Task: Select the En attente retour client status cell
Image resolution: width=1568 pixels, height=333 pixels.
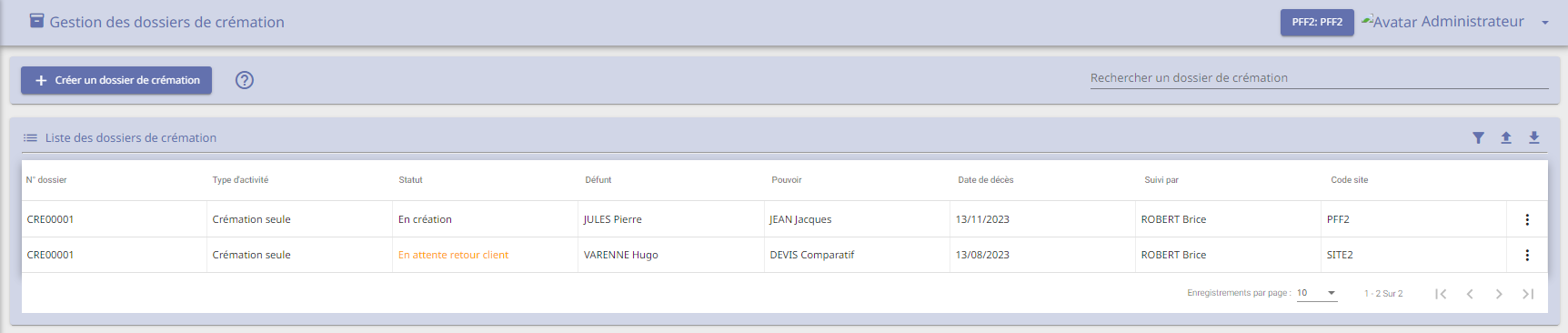Action: [x=453, y=255]
